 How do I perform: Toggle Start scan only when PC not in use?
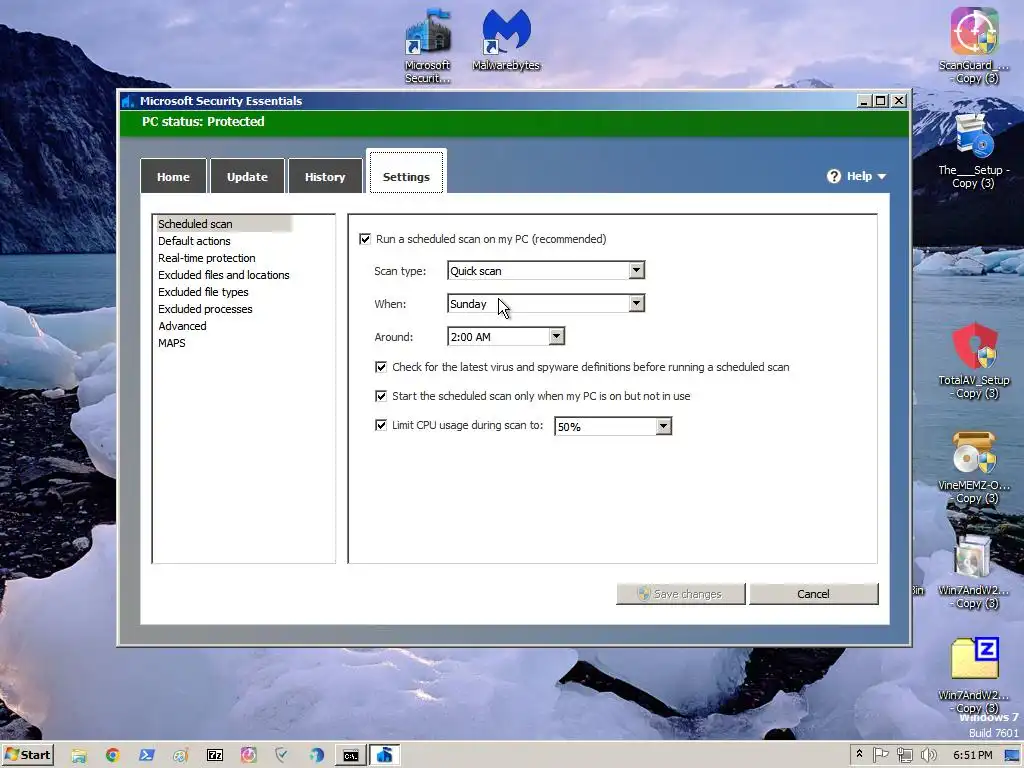click(x=381, y=396)
